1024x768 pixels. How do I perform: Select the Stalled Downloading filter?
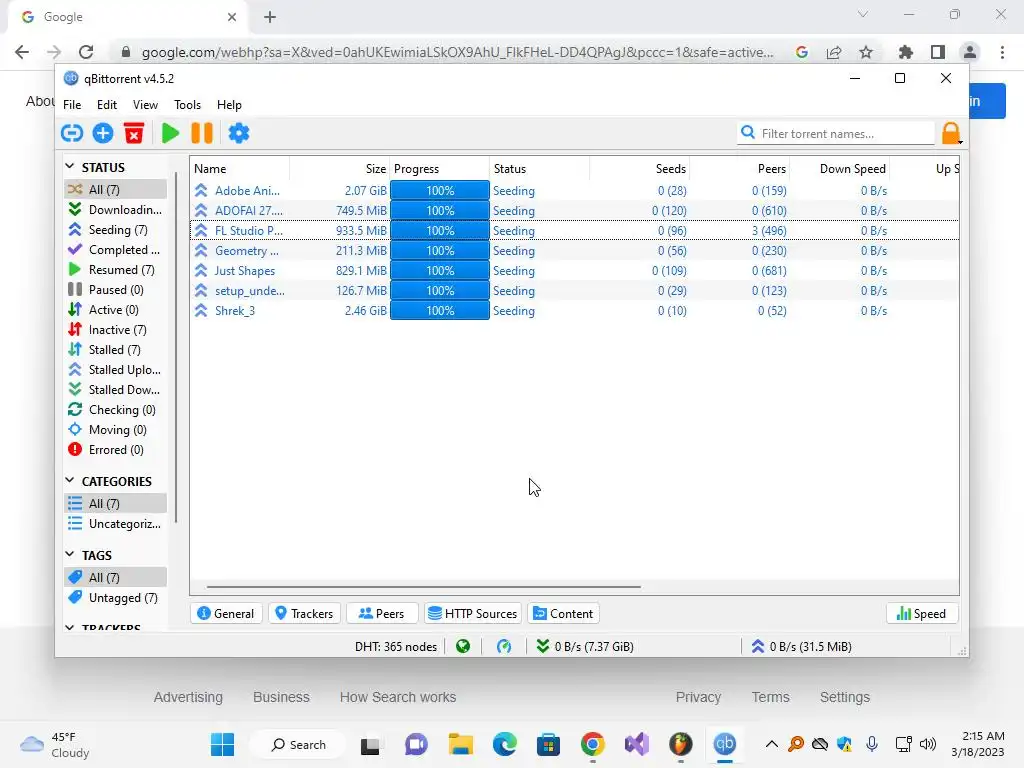[x=115, y=390]
